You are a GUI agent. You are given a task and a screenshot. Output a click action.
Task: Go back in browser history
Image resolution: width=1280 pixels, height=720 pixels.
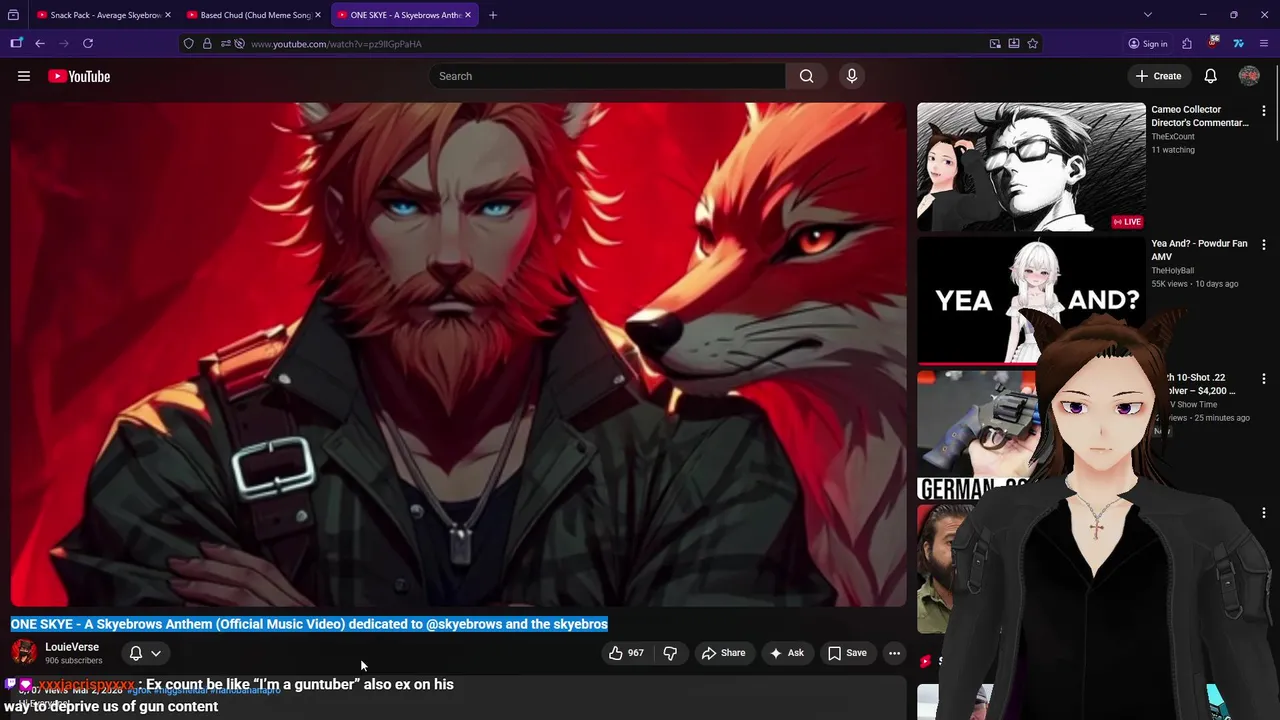pyautogui.click(x=40, y=43)
